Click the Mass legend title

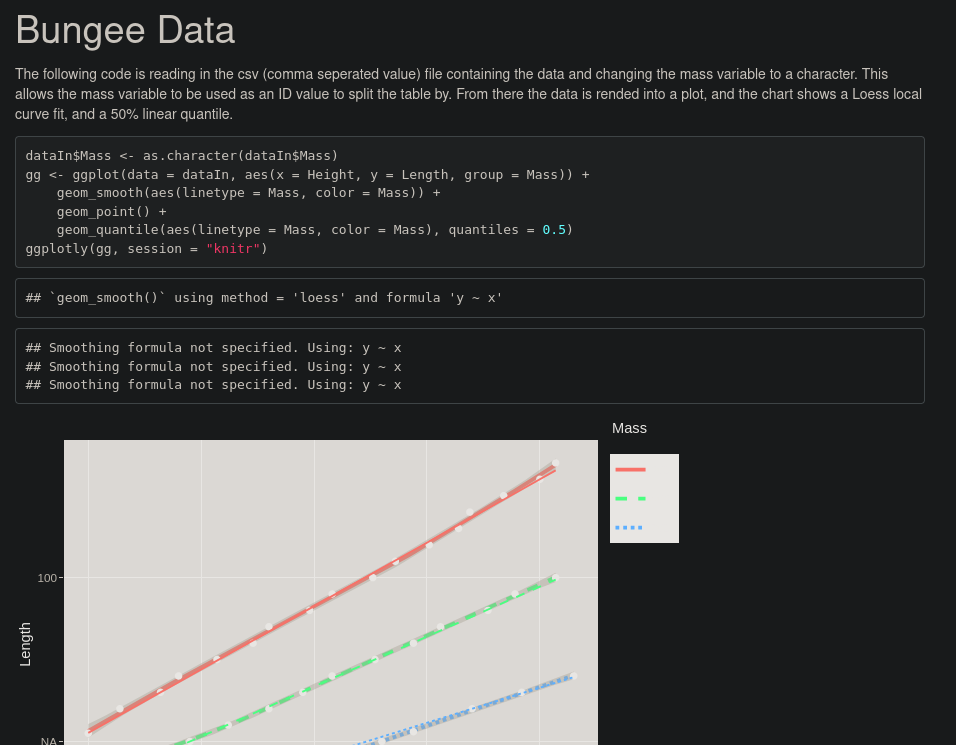point(629,428)
